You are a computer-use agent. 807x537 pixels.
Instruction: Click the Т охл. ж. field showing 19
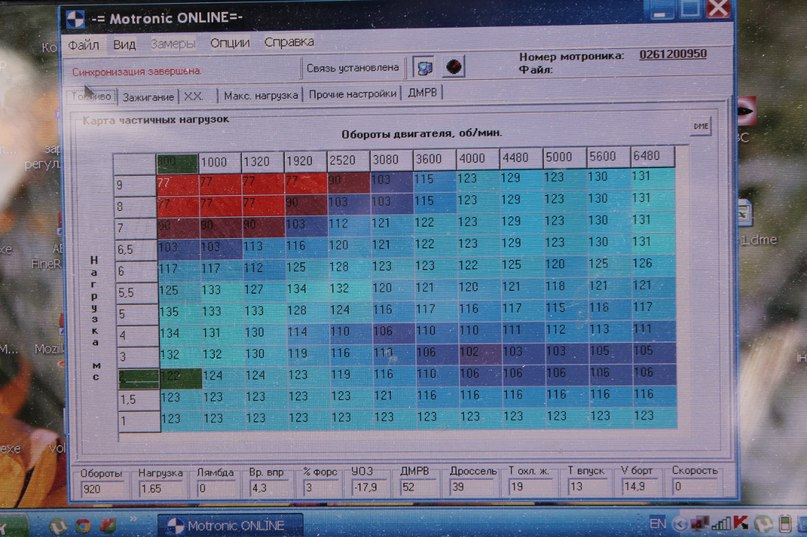530,486
